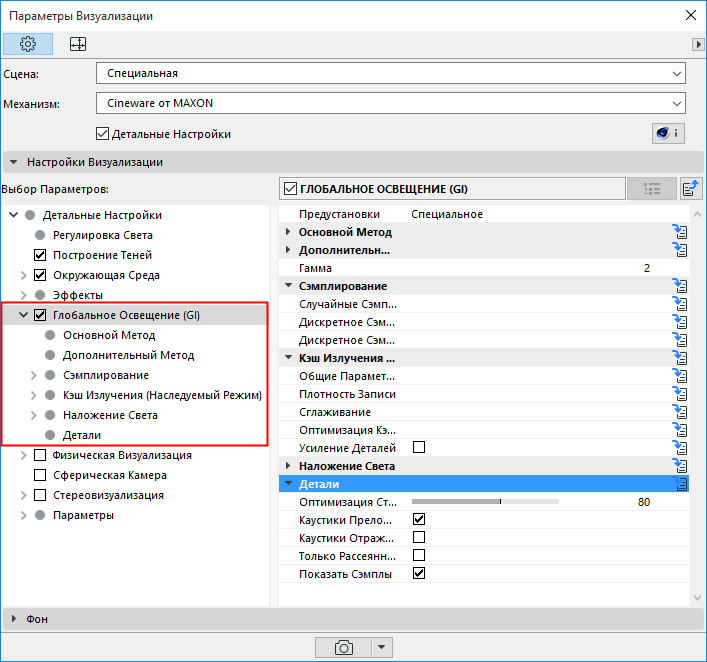Collapse Детали group in right panel
The image size is (707, 662).
pos(289,483)
